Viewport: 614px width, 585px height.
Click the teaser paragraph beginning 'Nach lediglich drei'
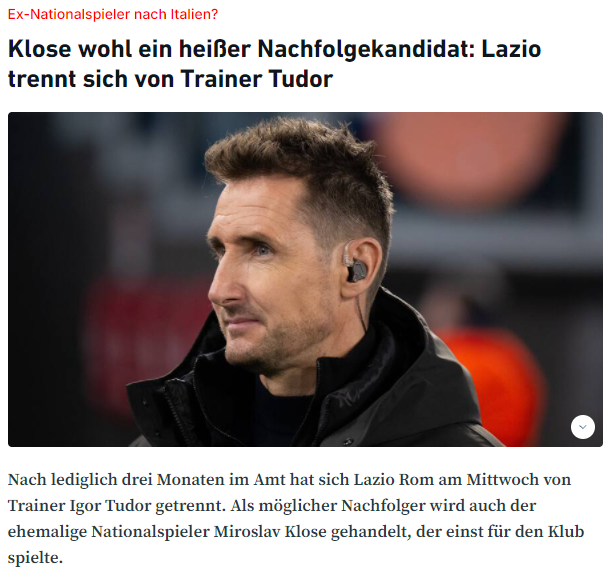tap(296, 518)
